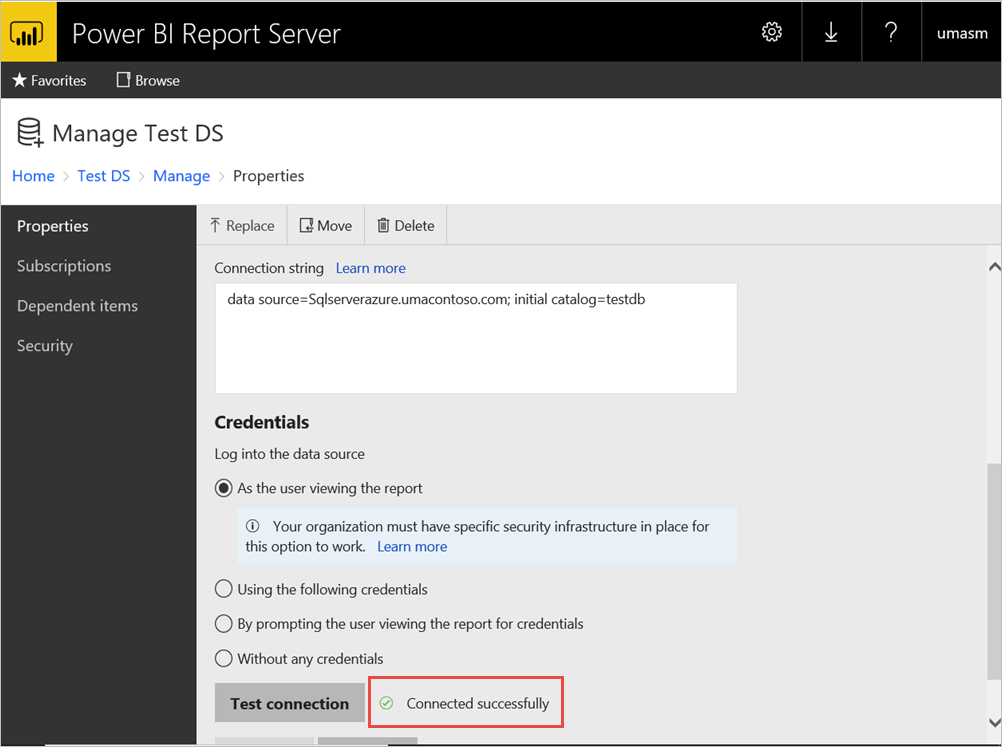This screenshot has height=747, width=1002.
Task: Switch to the Subscriptions section
Action: [x=63, y=266]
